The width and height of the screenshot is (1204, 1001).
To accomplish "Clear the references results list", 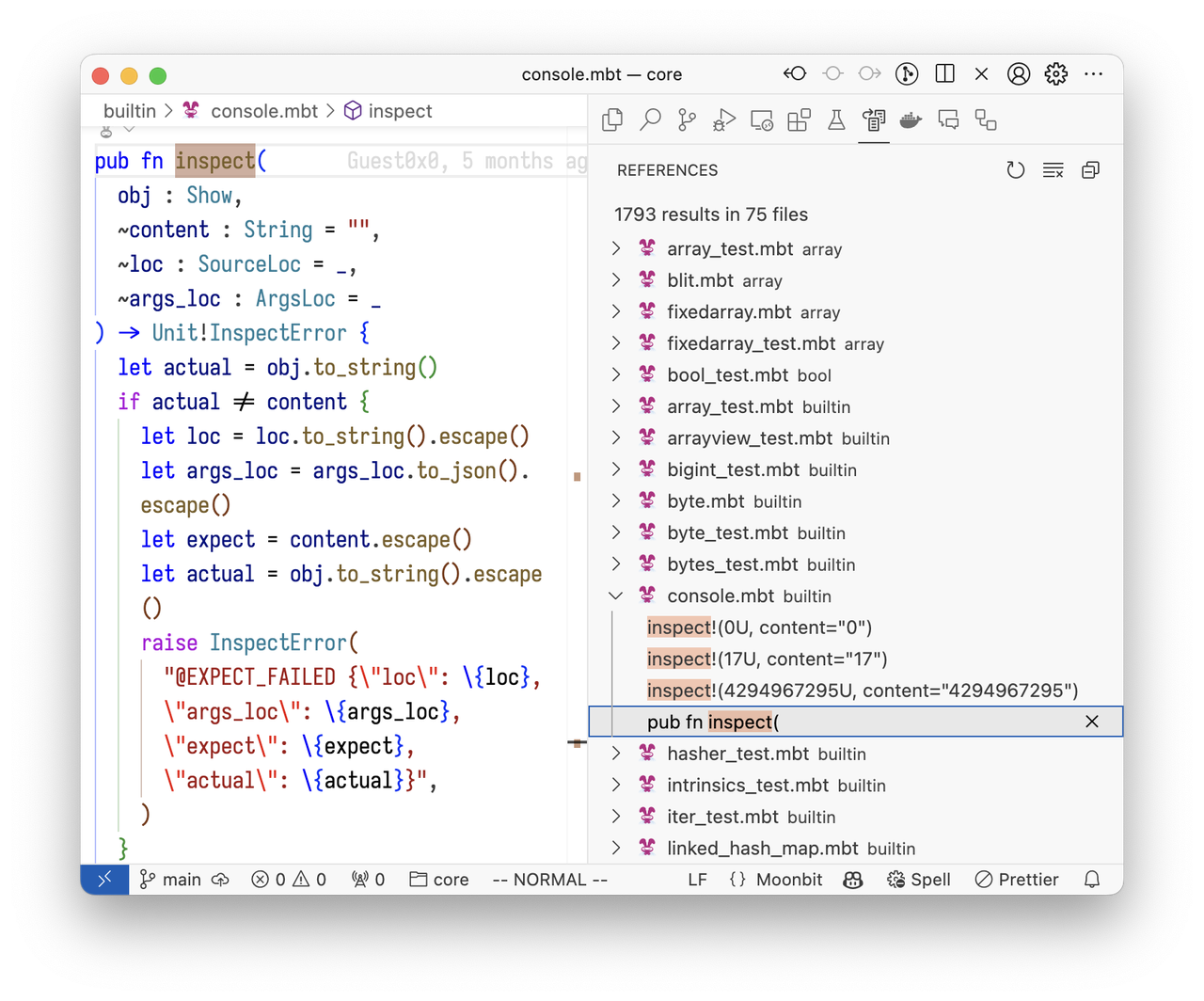I will (x=1053, y=170).
